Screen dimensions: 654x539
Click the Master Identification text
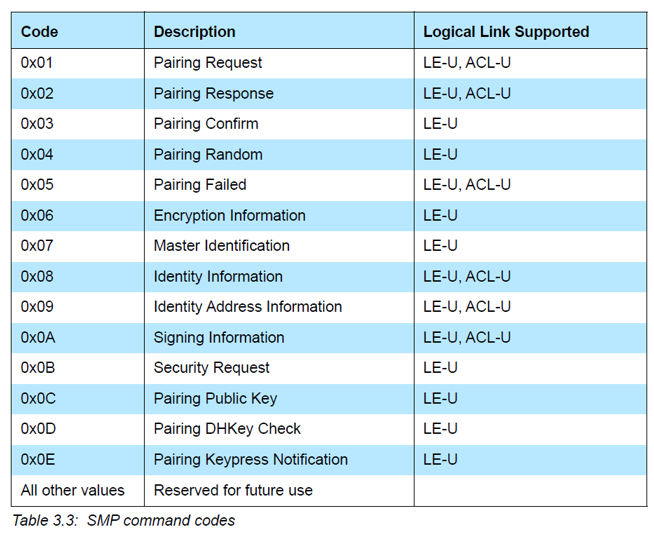click(222, 246)
